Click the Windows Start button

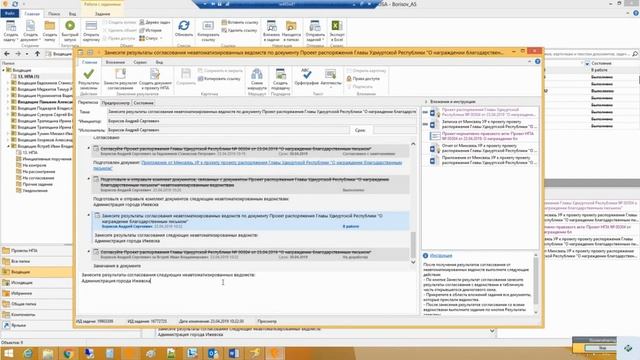(x=8, y=353)
